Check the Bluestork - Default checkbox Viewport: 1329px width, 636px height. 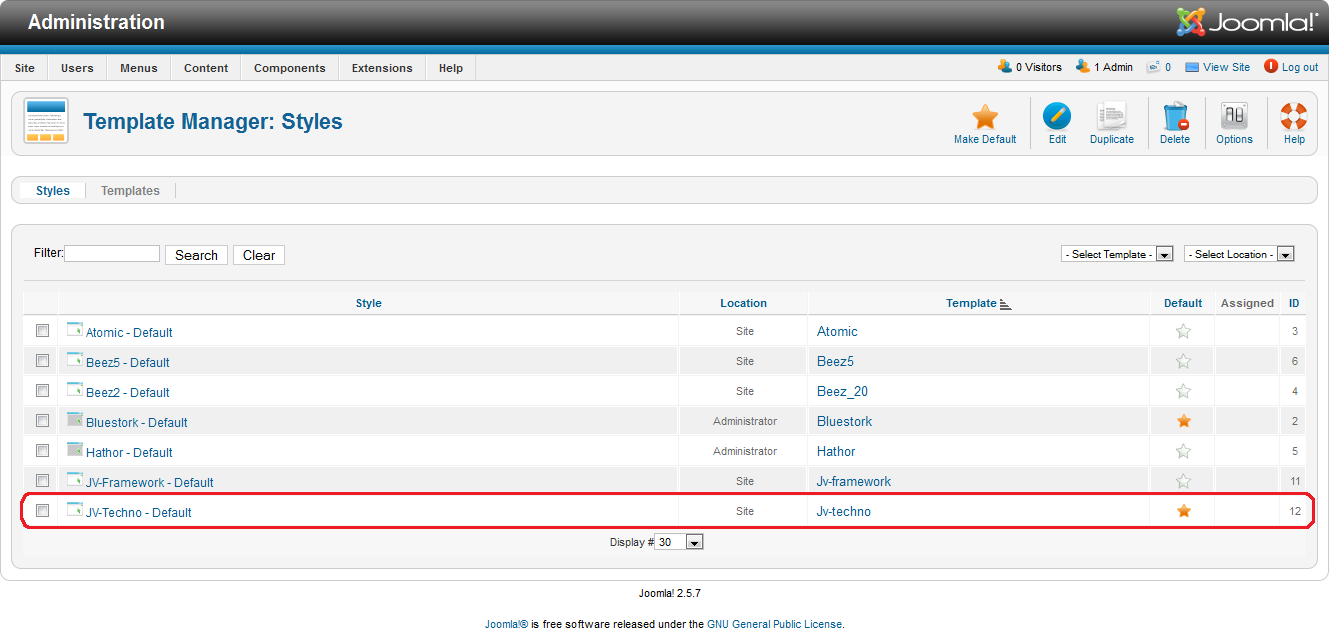42,420
